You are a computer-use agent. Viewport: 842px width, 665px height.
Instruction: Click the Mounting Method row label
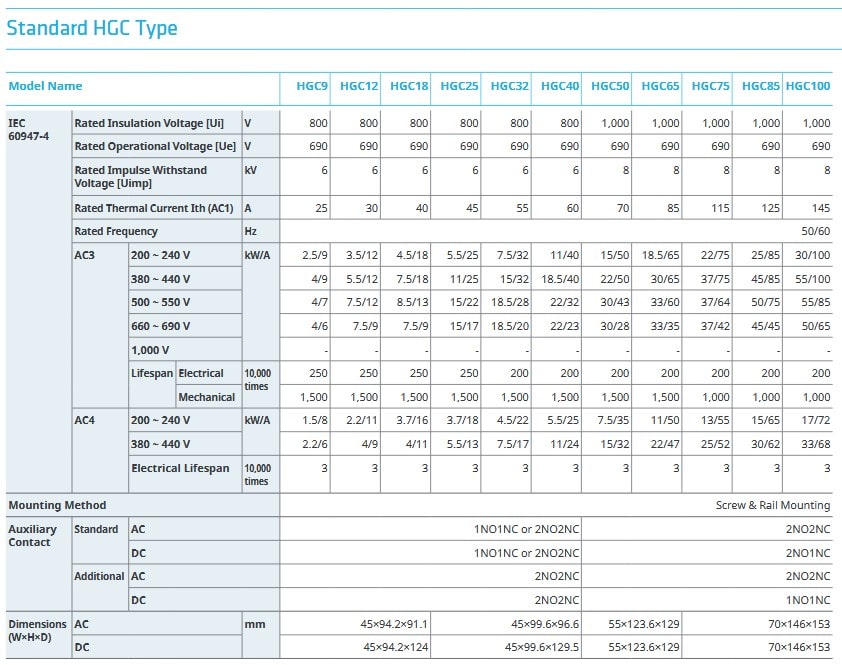[57, 505]
